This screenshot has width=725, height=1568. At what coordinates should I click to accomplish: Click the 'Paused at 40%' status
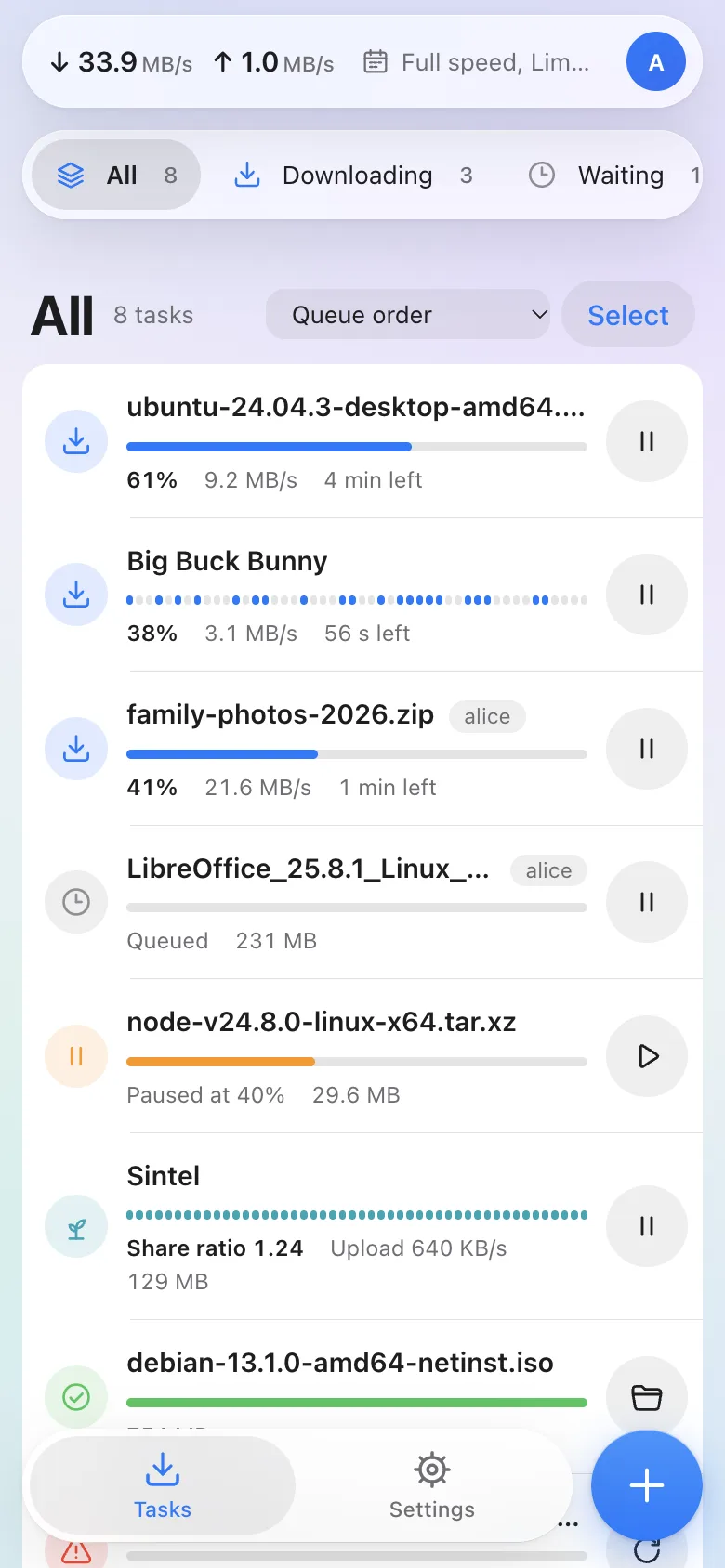click(x=205, y=1095)
